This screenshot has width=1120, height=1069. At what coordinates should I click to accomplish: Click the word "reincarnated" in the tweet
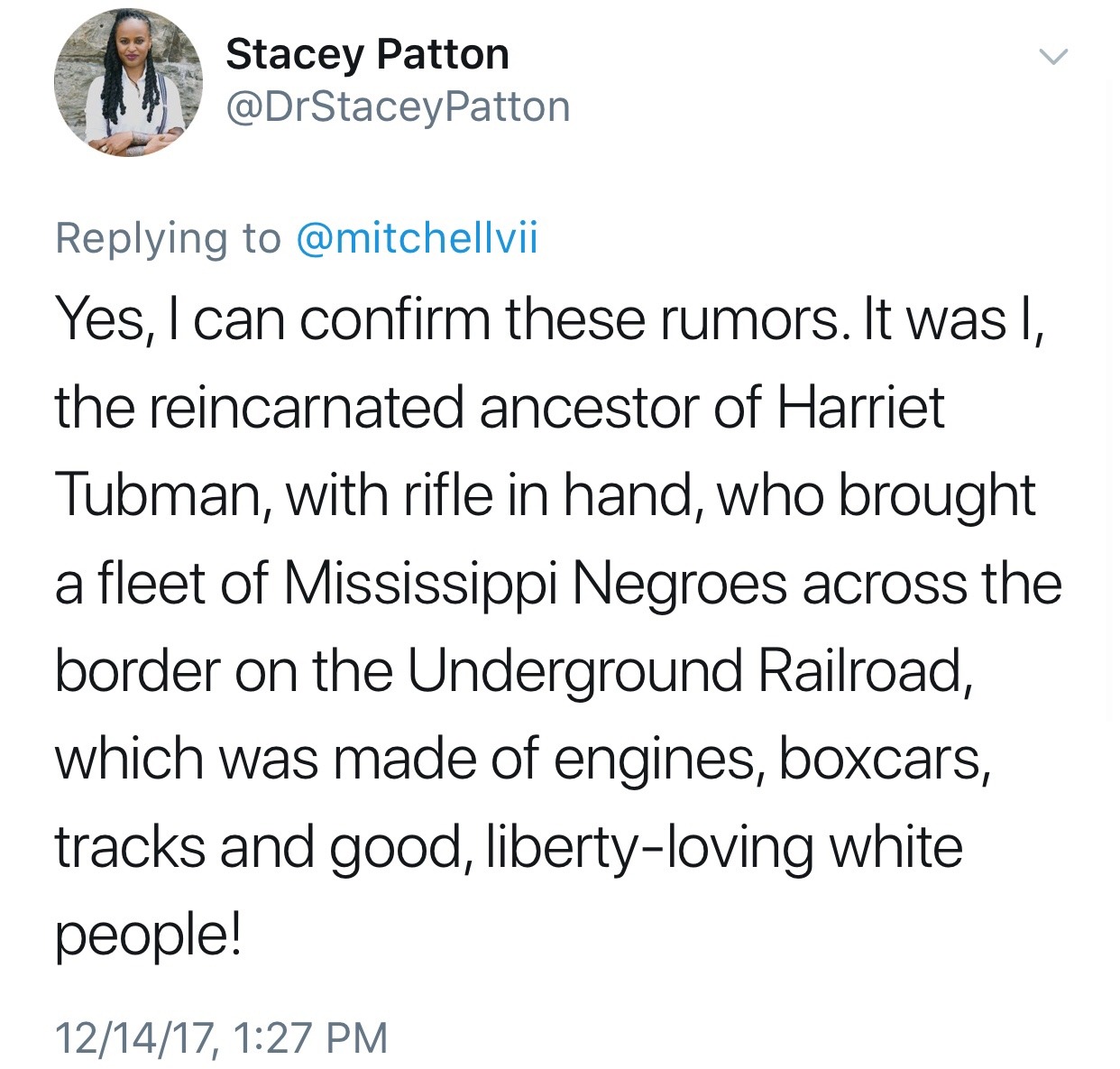point(306,407)
